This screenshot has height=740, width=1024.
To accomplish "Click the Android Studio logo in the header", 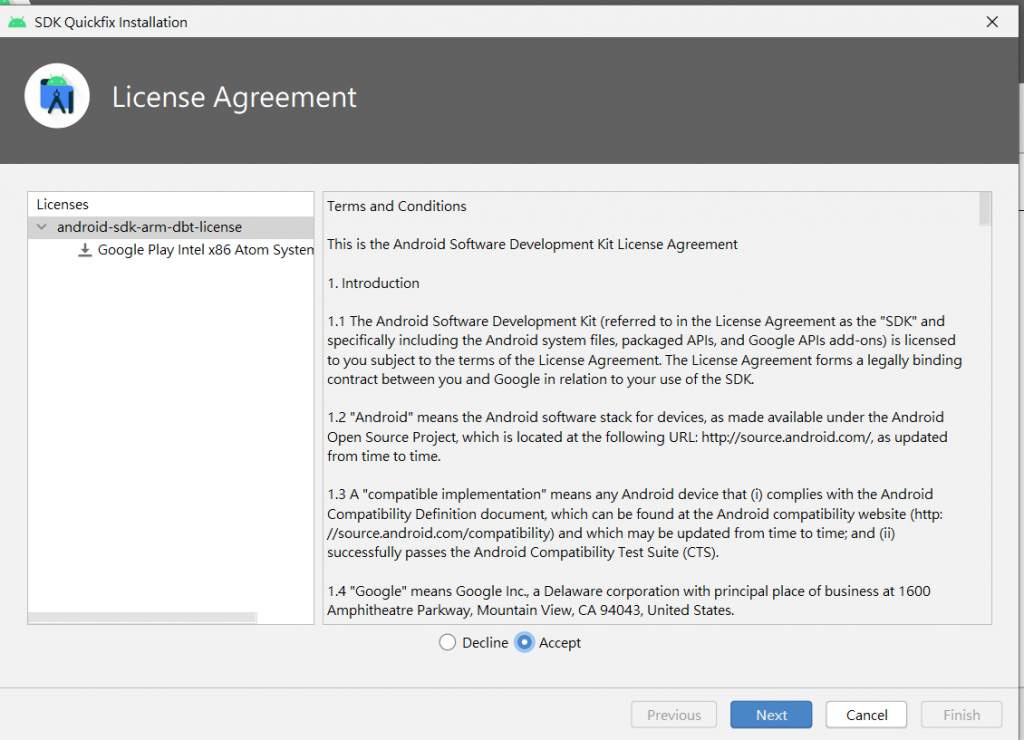I will click(x=57, y=96).
